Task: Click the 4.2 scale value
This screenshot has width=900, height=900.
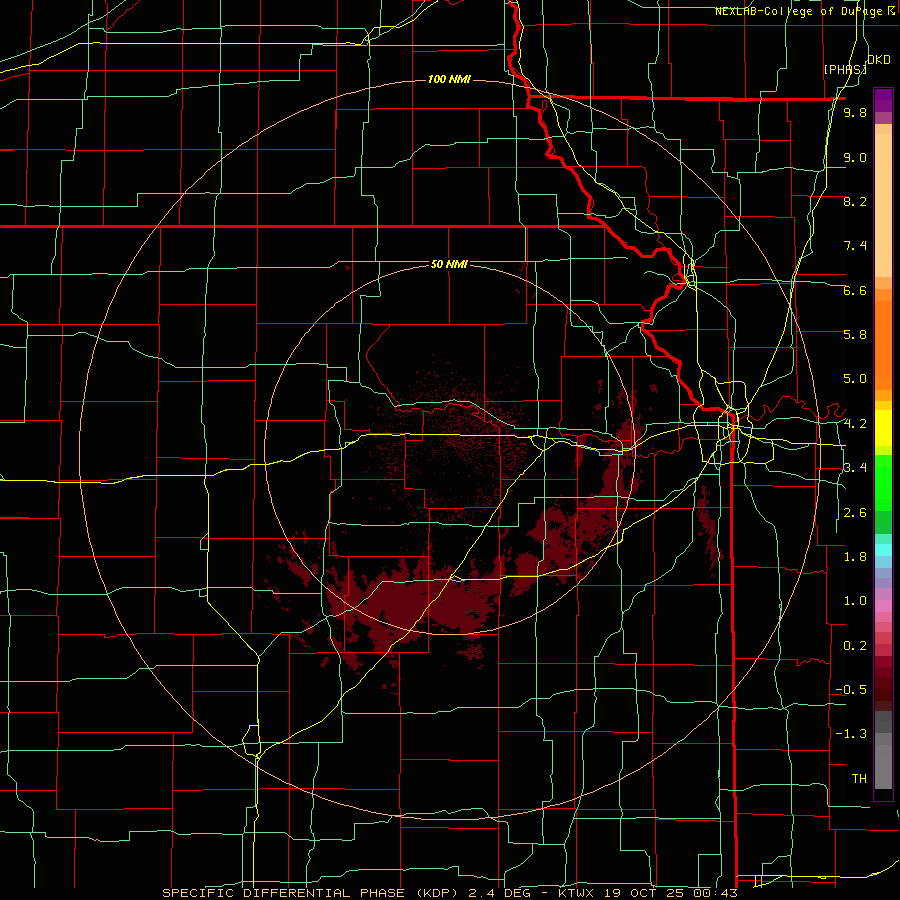Action: [855, 424]
